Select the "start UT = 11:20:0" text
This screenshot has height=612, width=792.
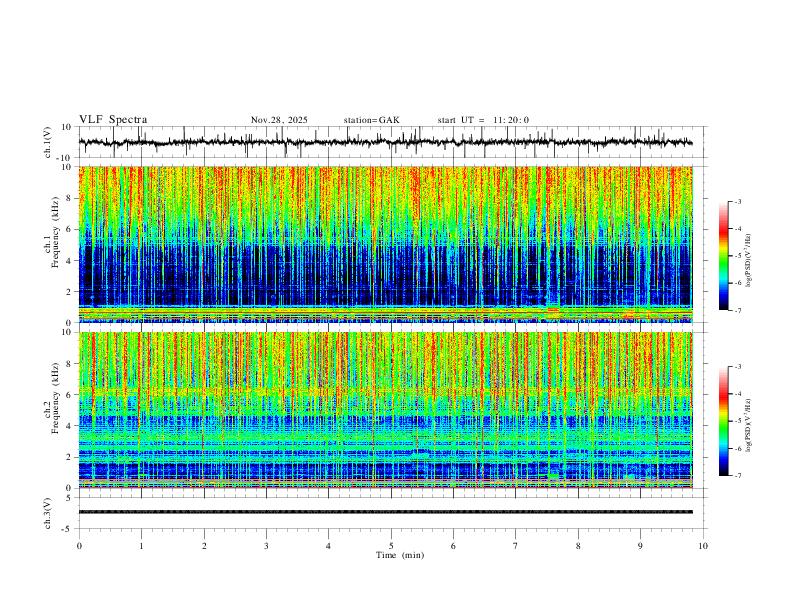(483, 120)
